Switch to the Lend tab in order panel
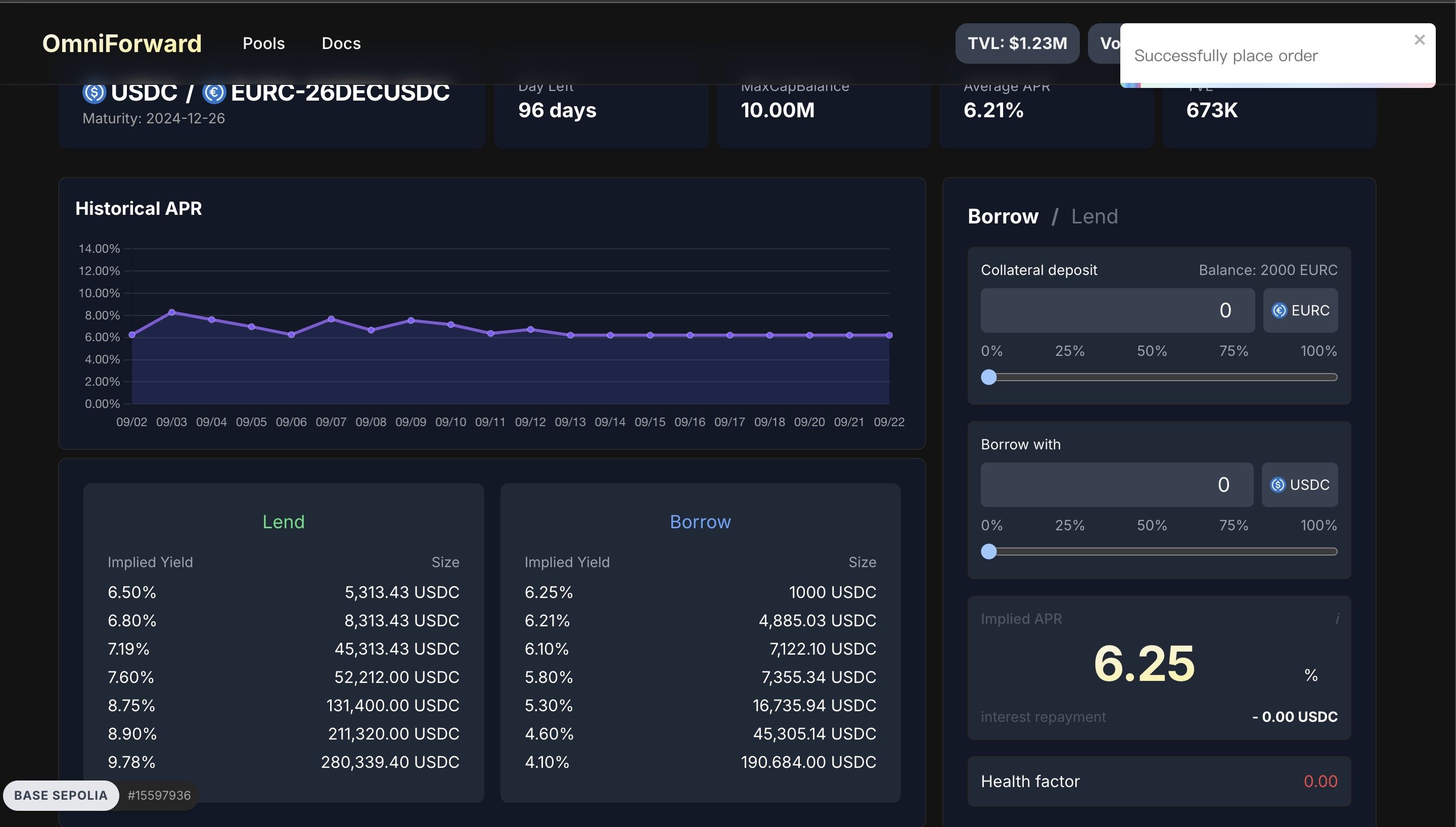Screen dimensions: 1456x827 [1094, 216]
